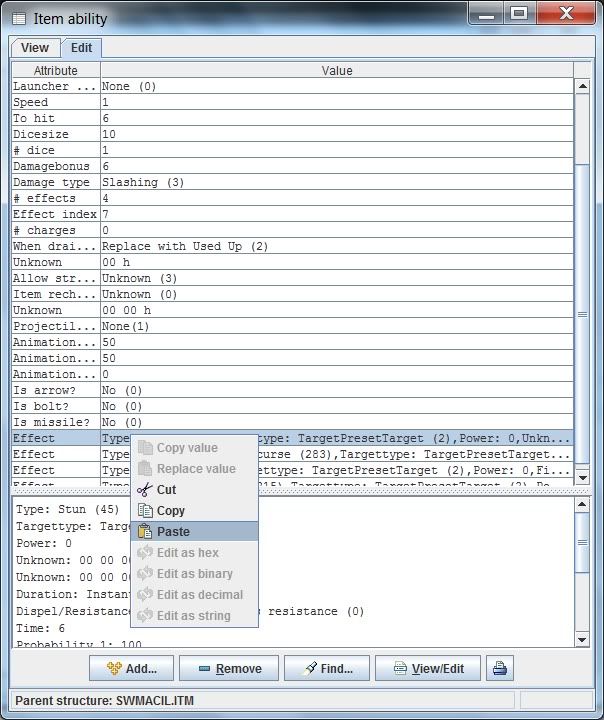This screenshot has width=604, height=720.
Task: Select the 'Is arrow?' No (0) row
Action: point(290,391)
